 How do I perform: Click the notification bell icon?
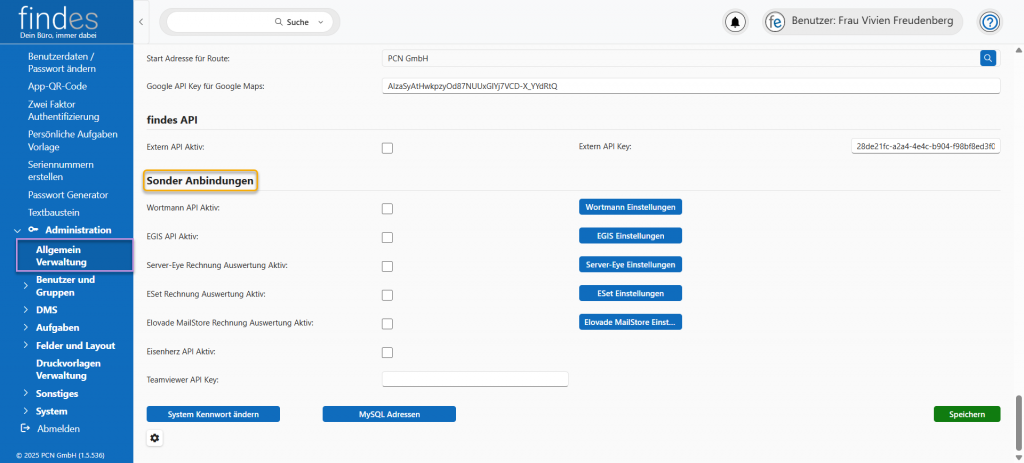[x=736, y=21]
